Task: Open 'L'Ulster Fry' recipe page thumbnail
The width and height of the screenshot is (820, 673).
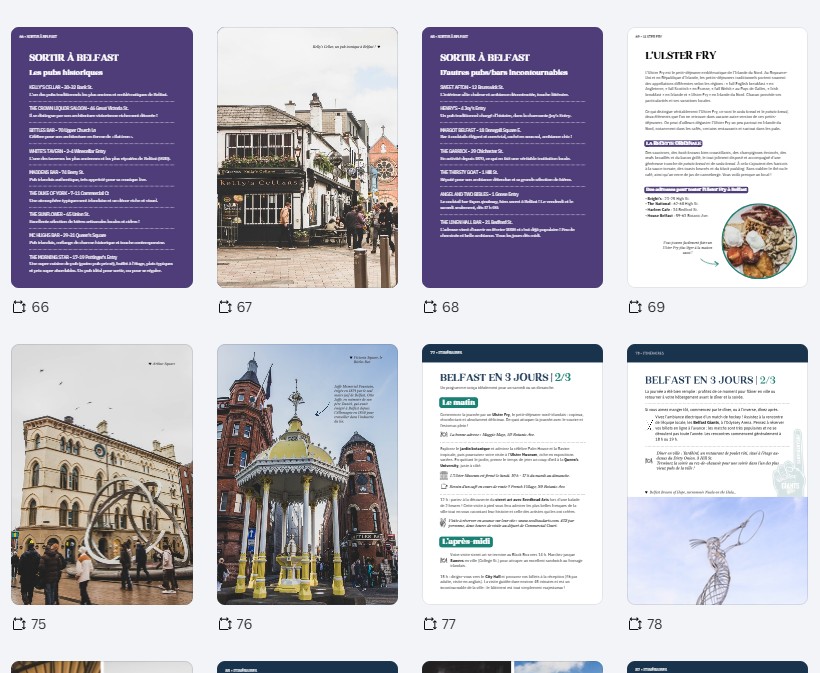Action: click(717, 157)
